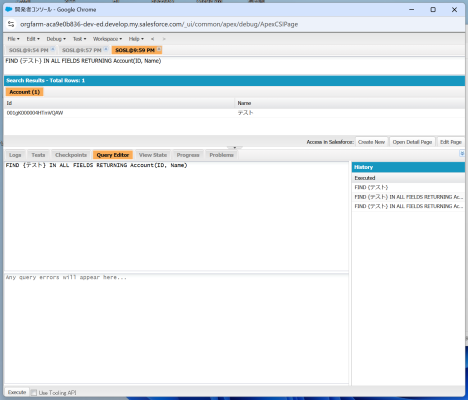Click the URL in the address bar
Viewport: 468px width, 400px height.
[x=159, y=24]
